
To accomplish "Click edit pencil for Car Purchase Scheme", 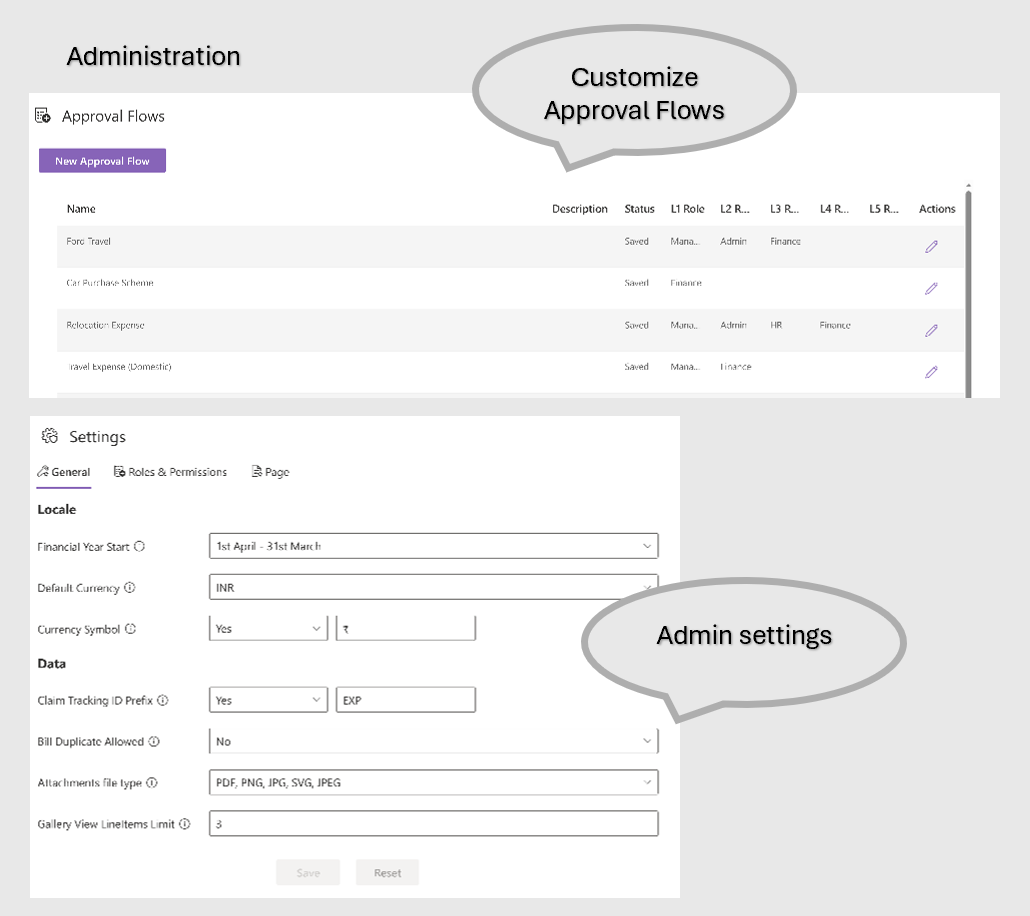I will [931, 288].
